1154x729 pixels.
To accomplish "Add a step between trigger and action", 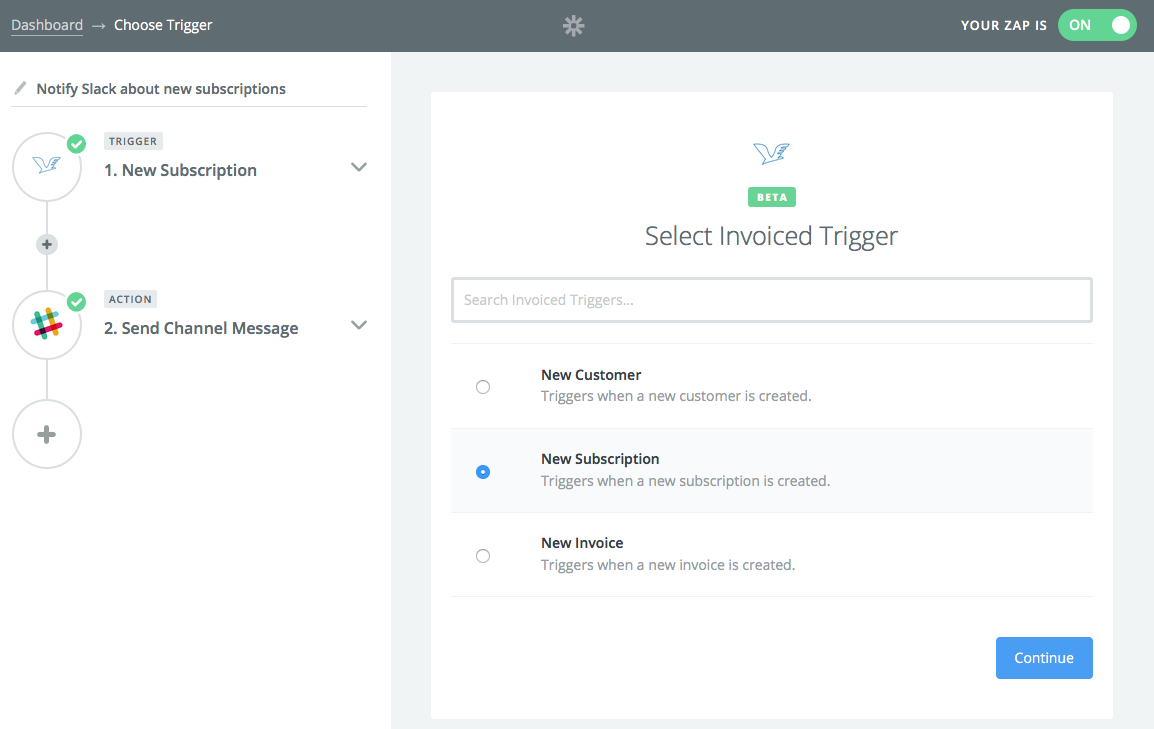I will [x=46, y=244].
